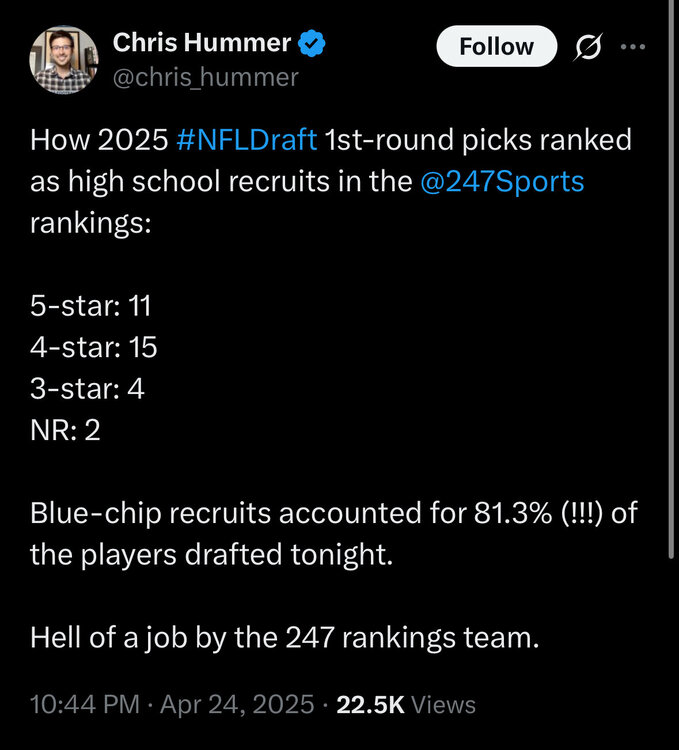This screenshot has width=679, height=750.
Task: Click the "How 2025" opening text
Action: tap(98, 140)
